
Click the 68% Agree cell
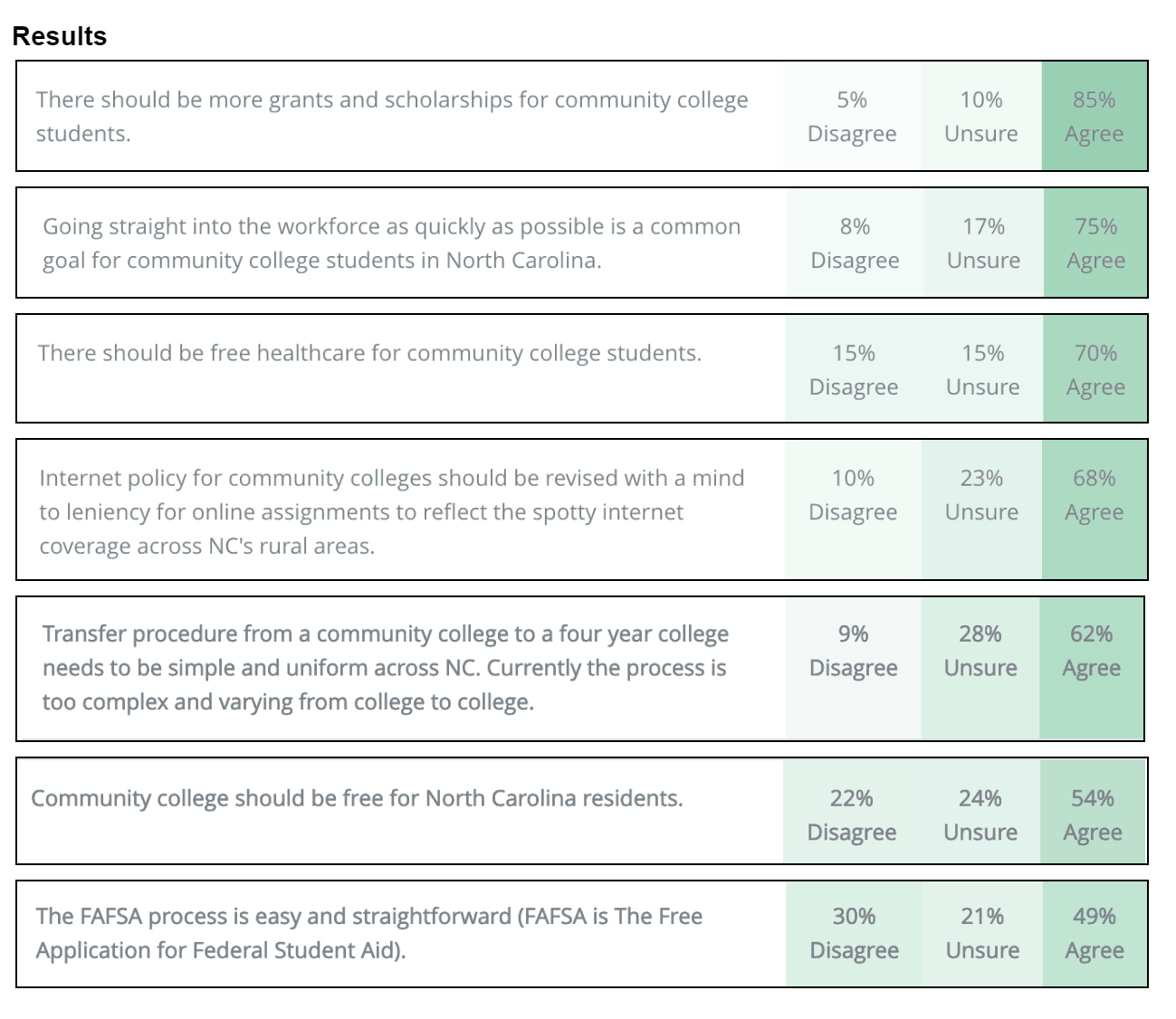[1094, 495]
